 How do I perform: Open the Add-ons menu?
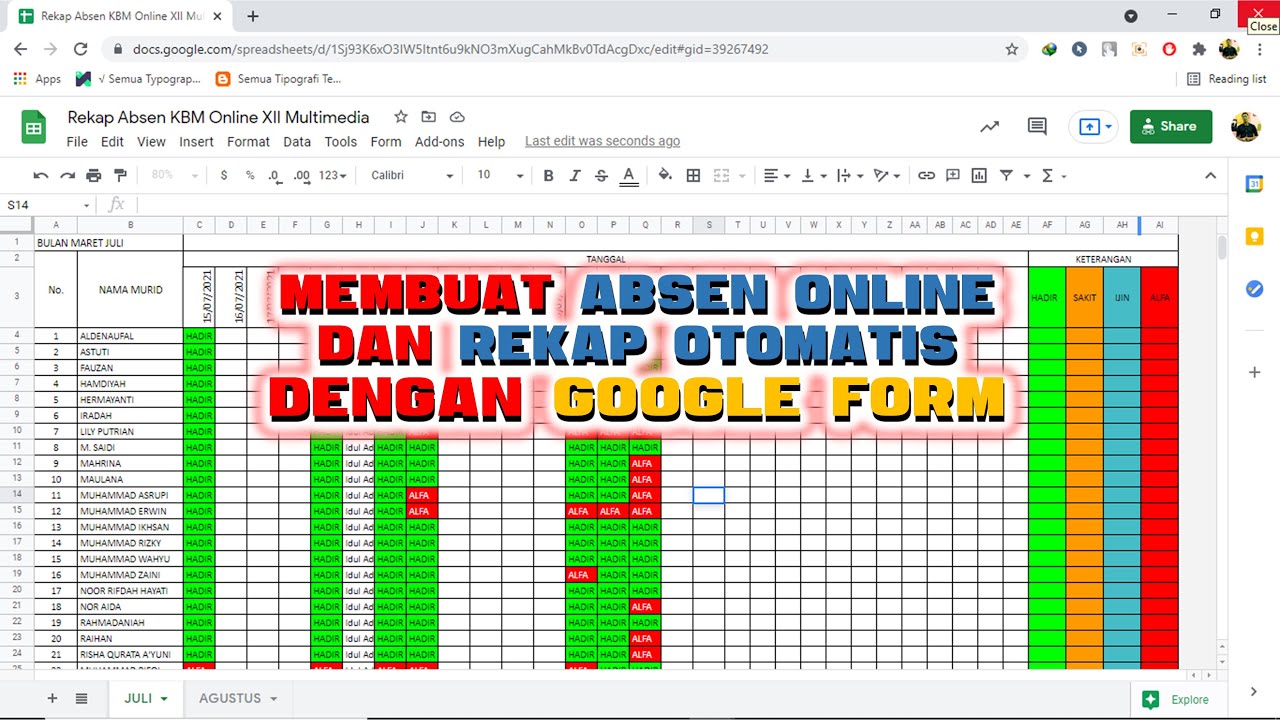[x=439, y=142]
